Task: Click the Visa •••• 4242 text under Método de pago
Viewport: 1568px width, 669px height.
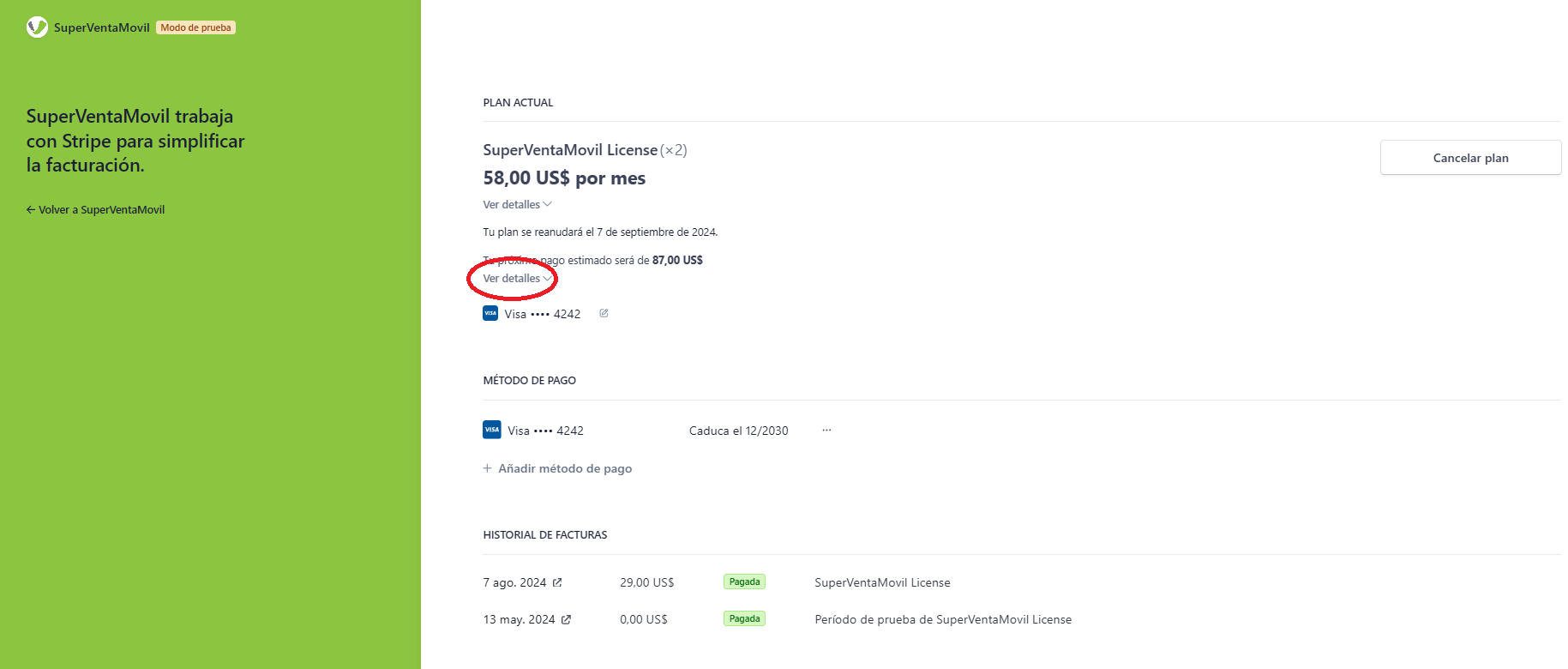Action: click(545, 431)
